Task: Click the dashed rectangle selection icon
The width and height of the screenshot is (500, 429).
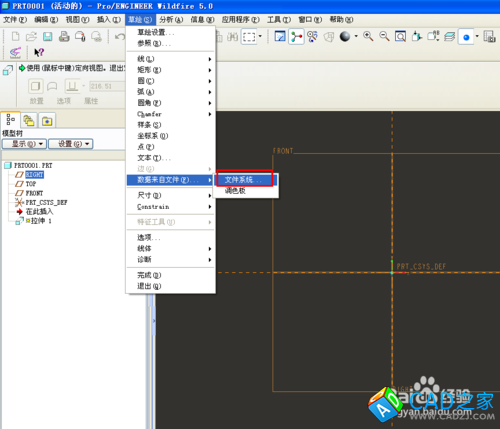Action: (249, 37)
